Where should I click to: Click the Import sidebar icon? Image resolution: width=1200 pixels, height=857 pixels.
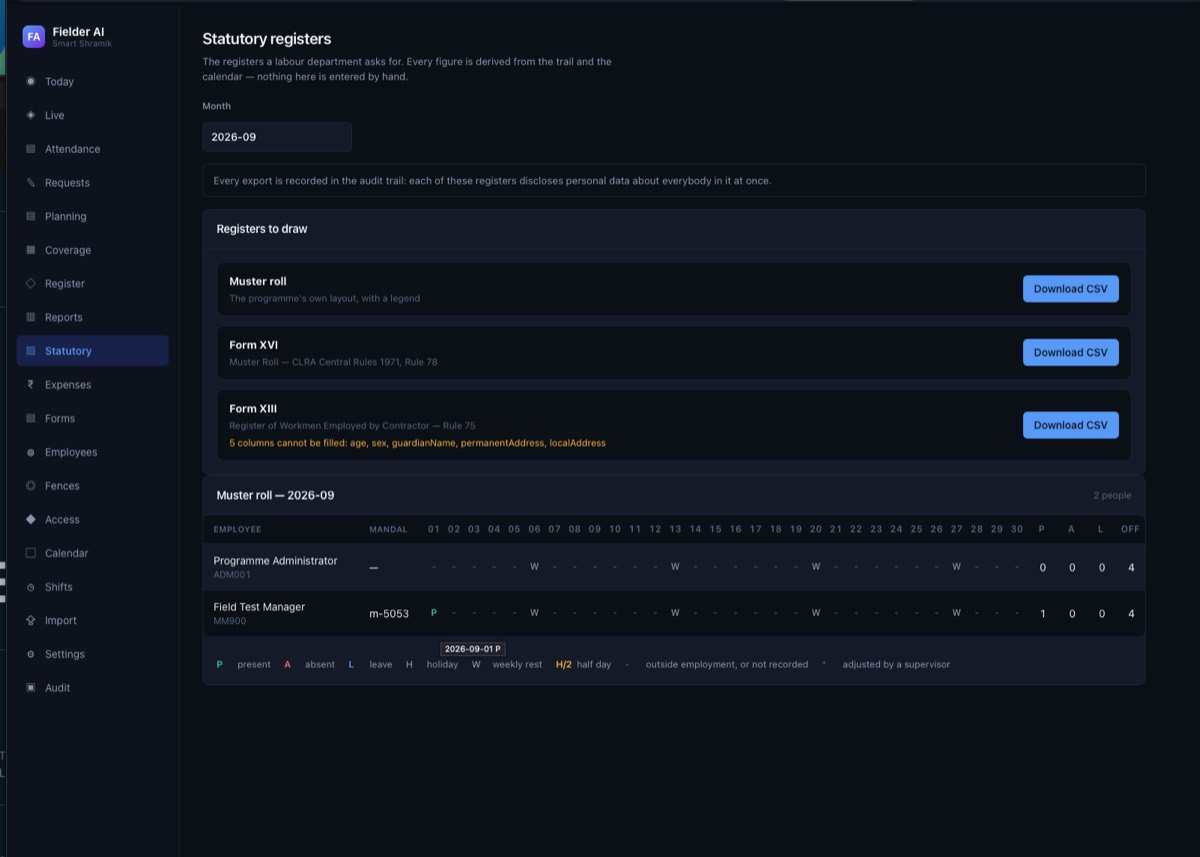tap(31, 620)
